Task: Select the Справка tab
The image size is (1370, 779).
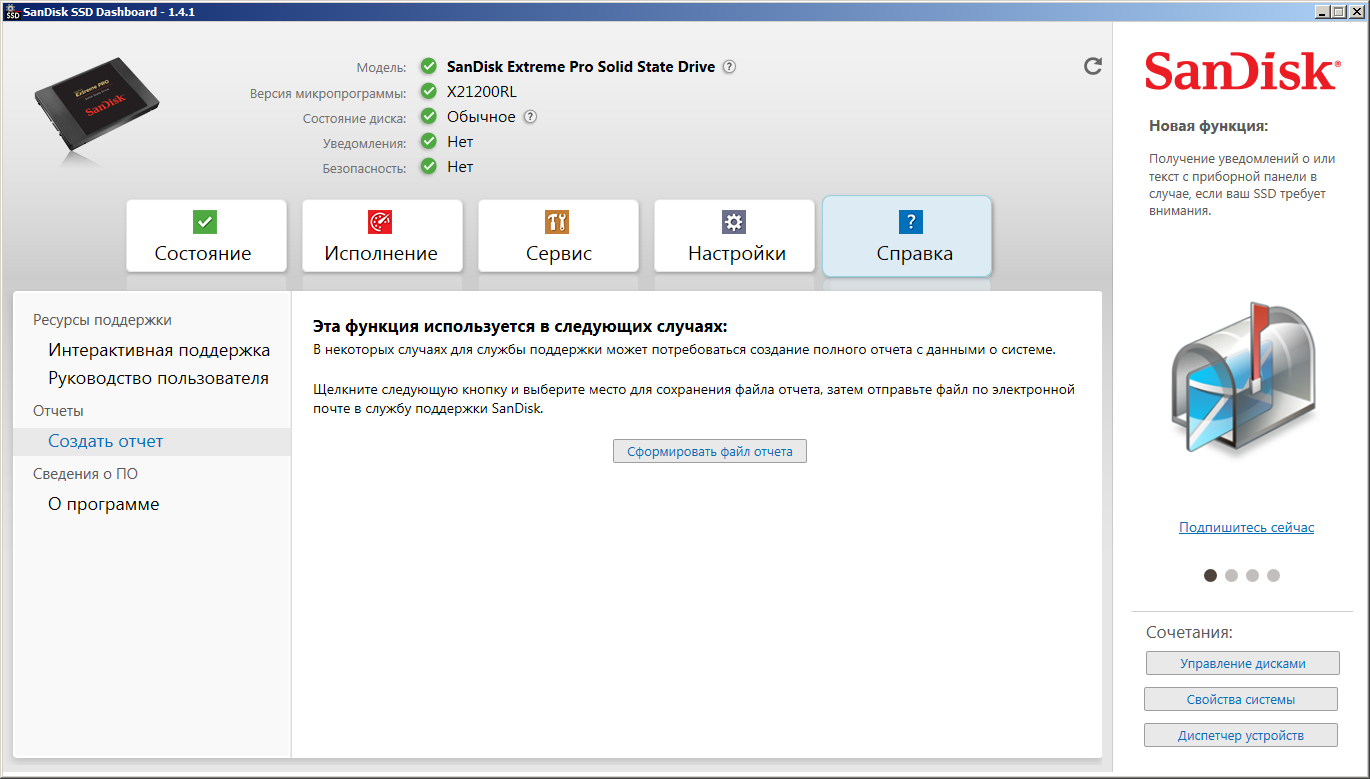Action: (907, 236)
